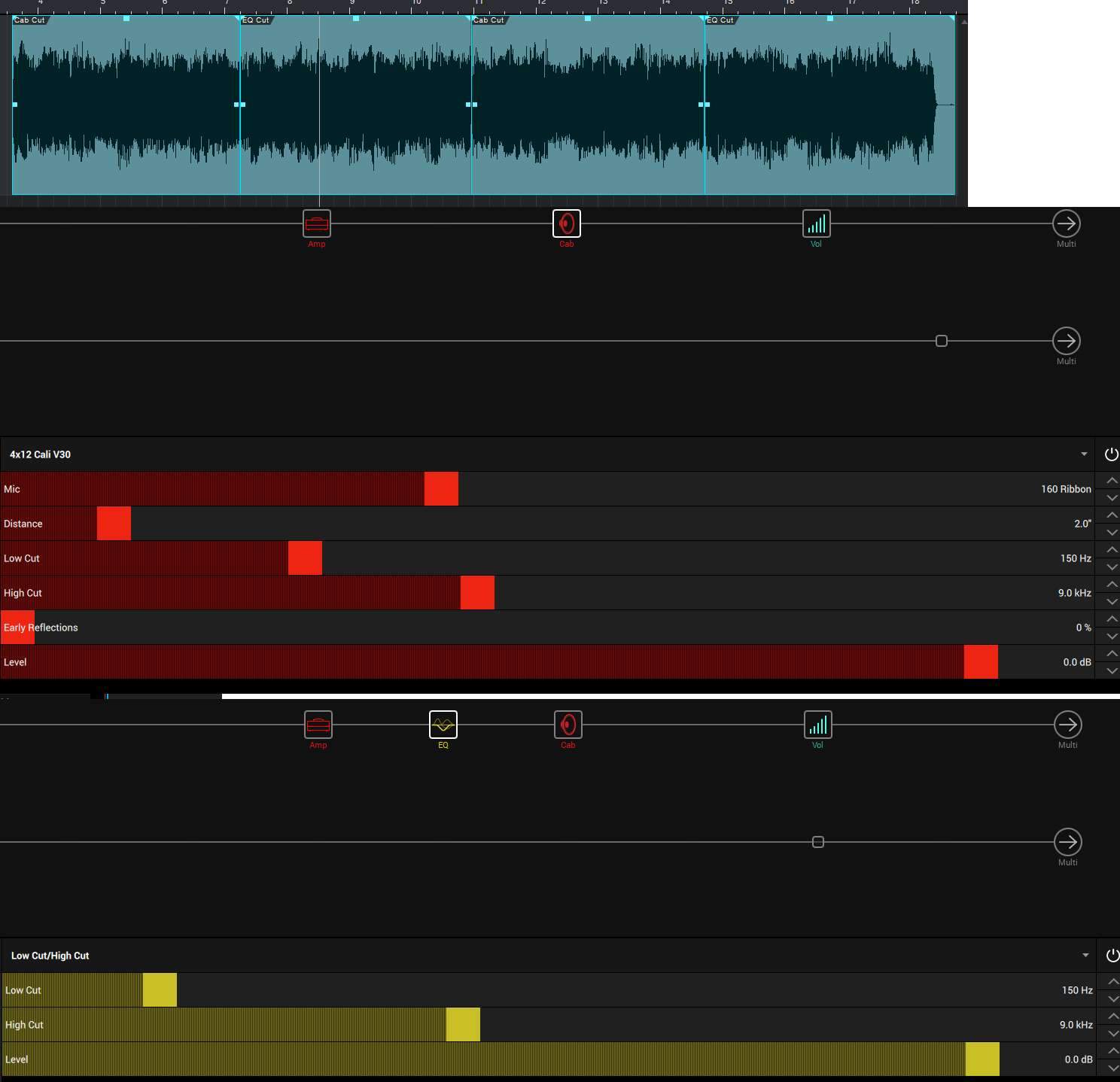Click the cab 150 Hz Low Cut value

[1076, 558]
